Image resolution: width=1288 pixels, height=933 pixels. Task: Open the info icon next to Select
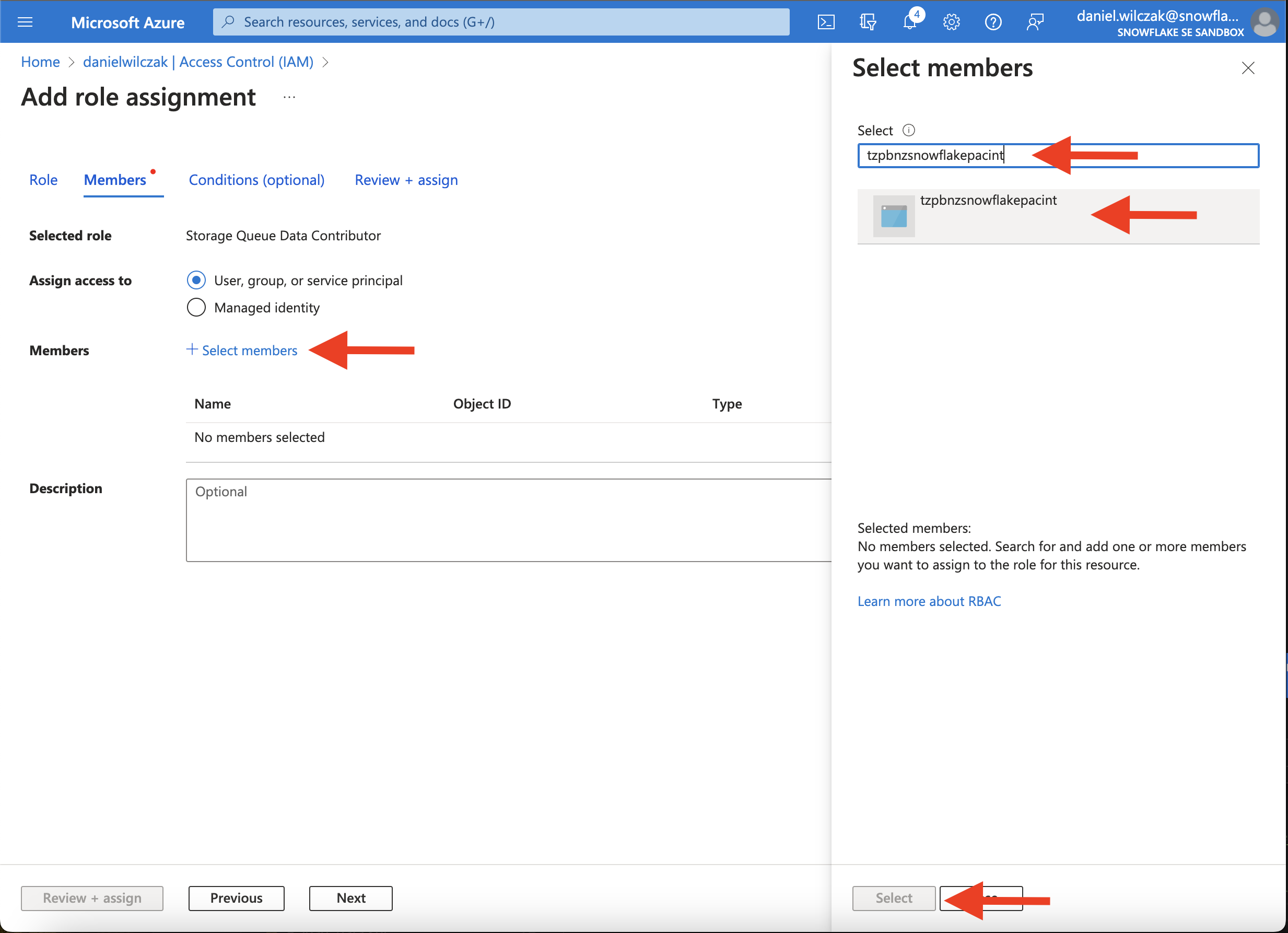point(909,130)
